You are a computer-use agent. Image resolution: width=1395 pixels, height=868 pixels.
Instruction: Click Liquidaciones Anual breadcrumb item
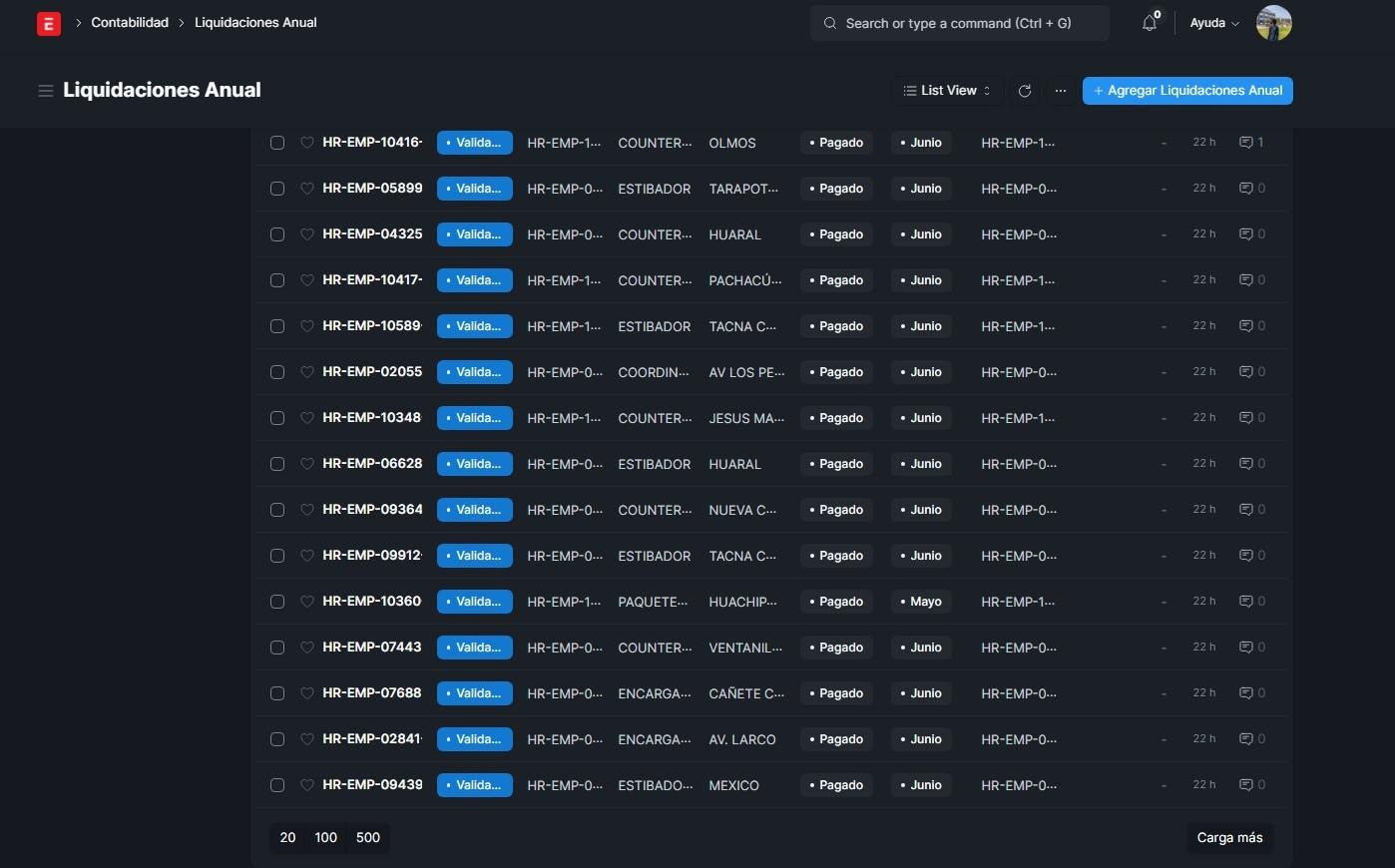pos(255,23)
